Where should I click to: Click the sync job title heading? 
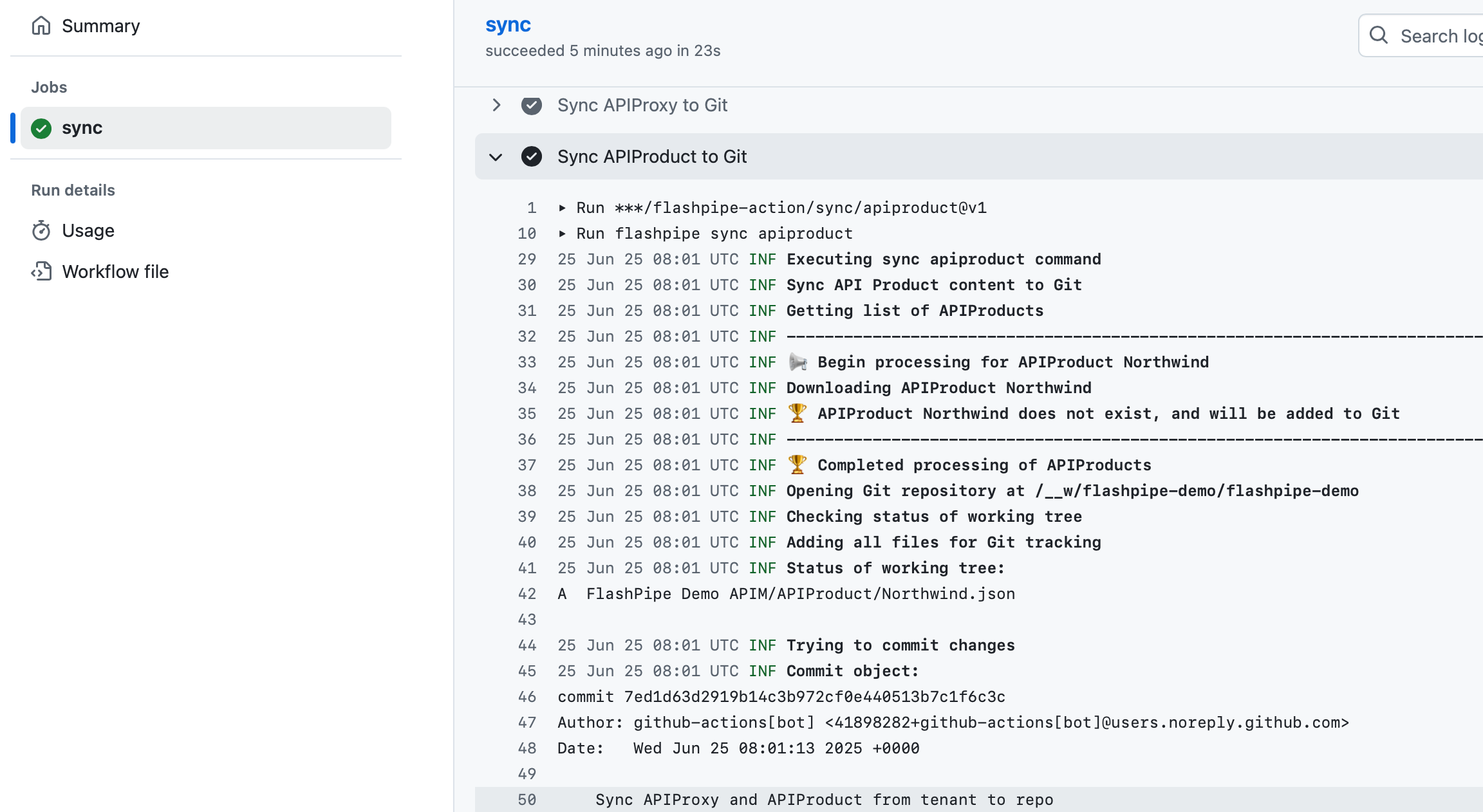click(x=508, y=24)
